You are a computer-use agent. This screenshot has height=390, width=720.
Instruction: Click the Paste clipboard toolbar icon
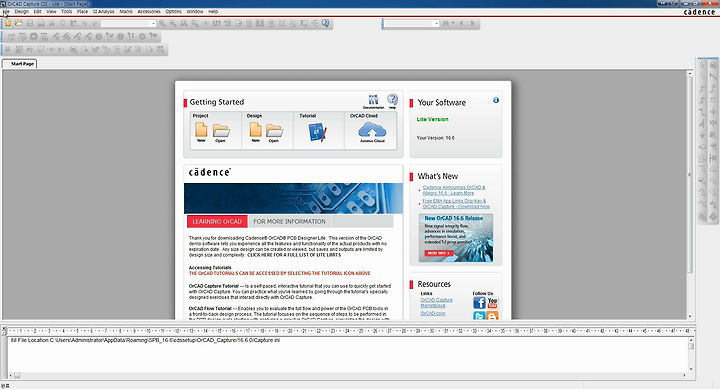(x=73, y=23)
